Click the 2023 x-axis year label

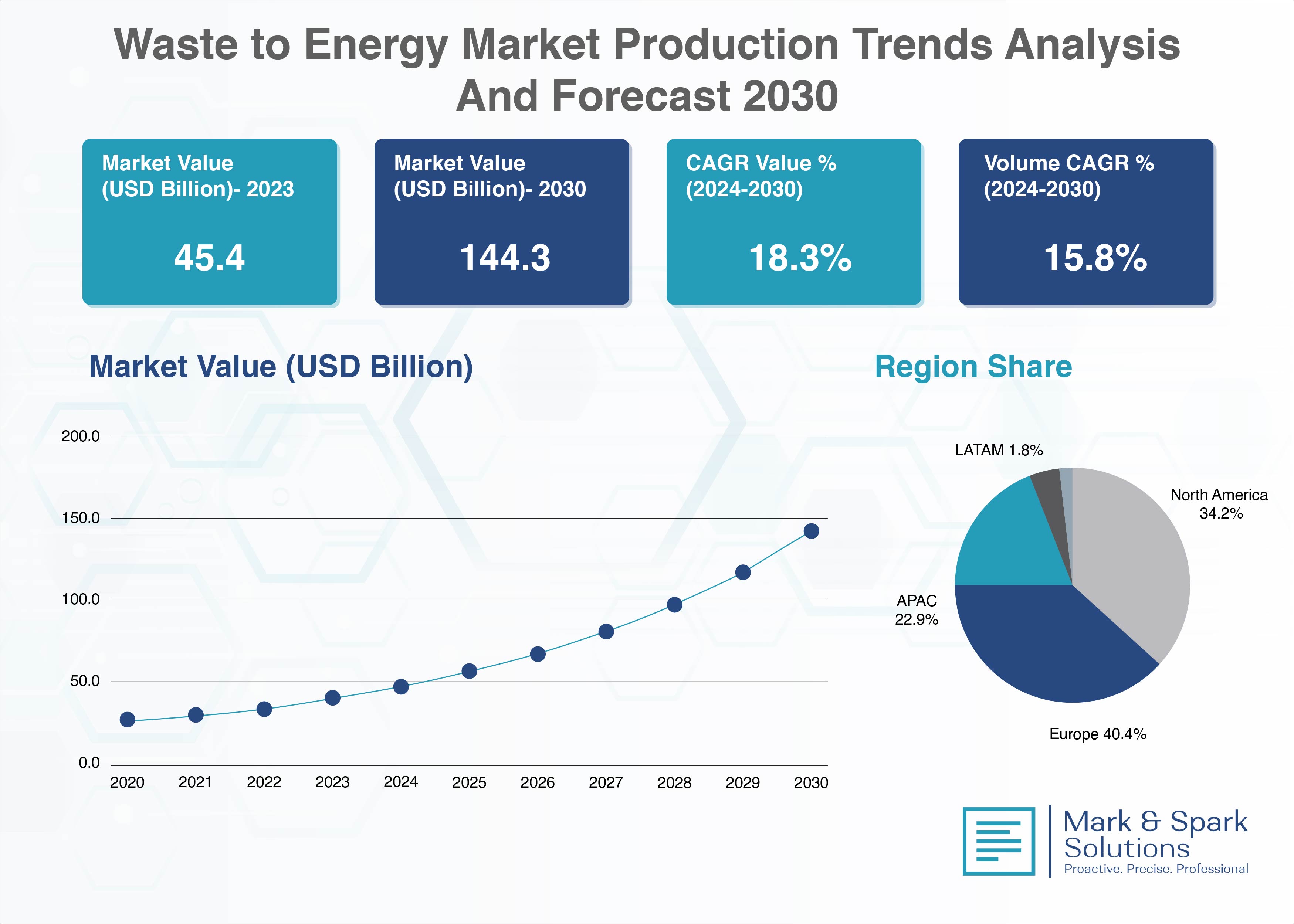click(x=332, y=782)
